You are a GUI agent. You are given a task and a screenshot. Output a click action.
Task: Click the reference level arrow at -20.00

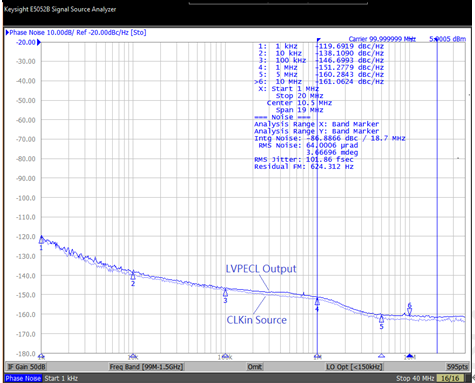[39, 42]
